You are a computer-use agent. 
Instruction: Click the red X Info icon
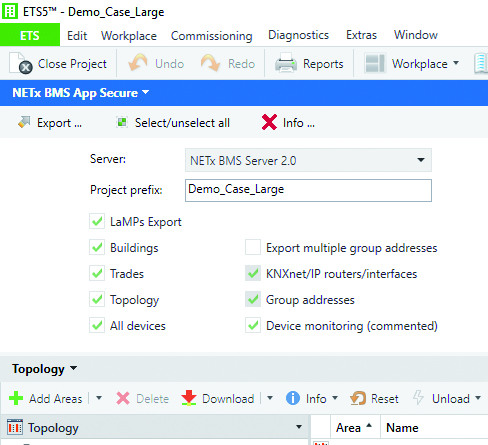coord(269,122)
